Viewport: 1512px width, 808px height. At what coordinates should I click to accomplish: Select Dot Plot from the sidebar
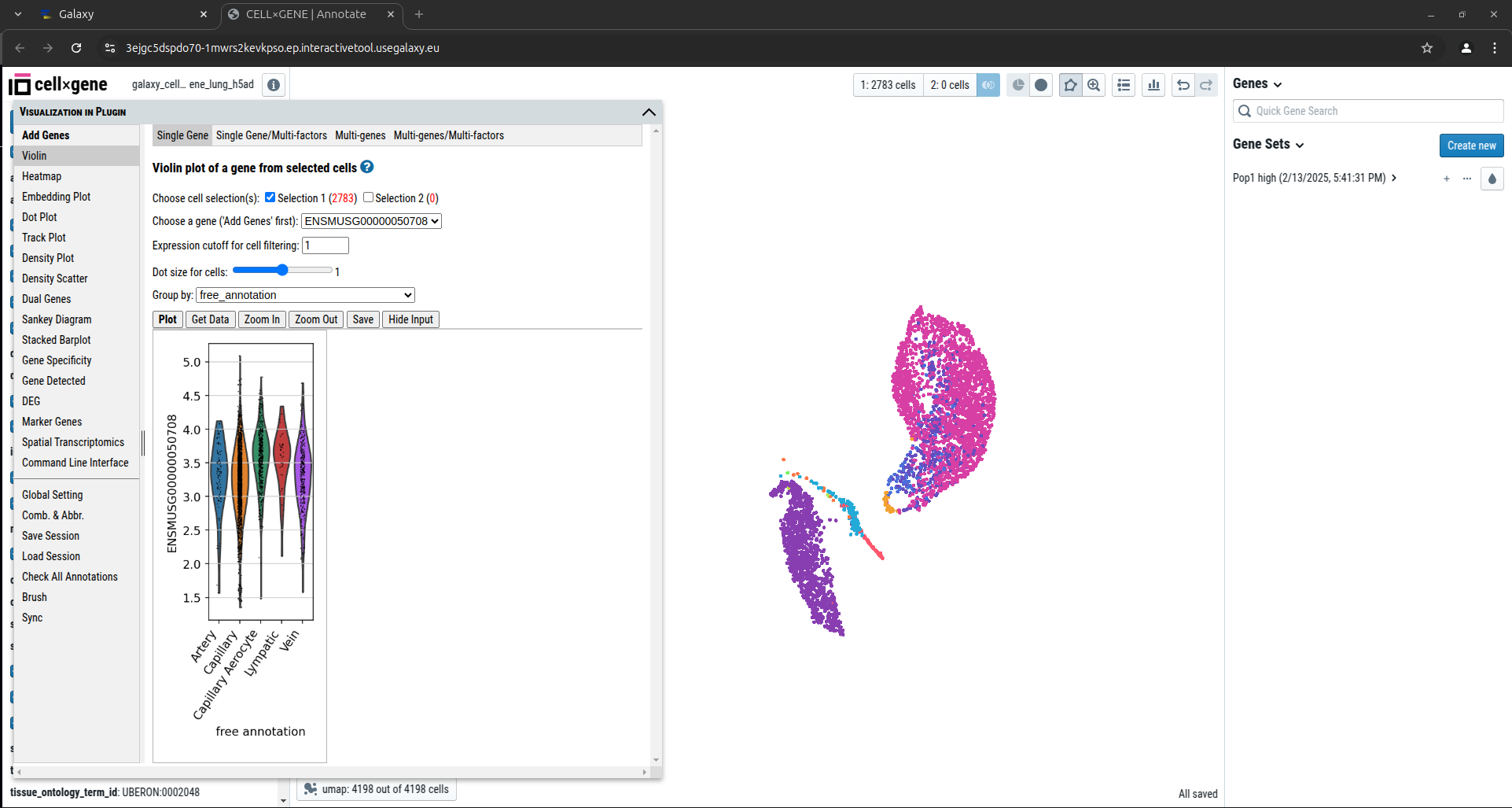(39, 217)
